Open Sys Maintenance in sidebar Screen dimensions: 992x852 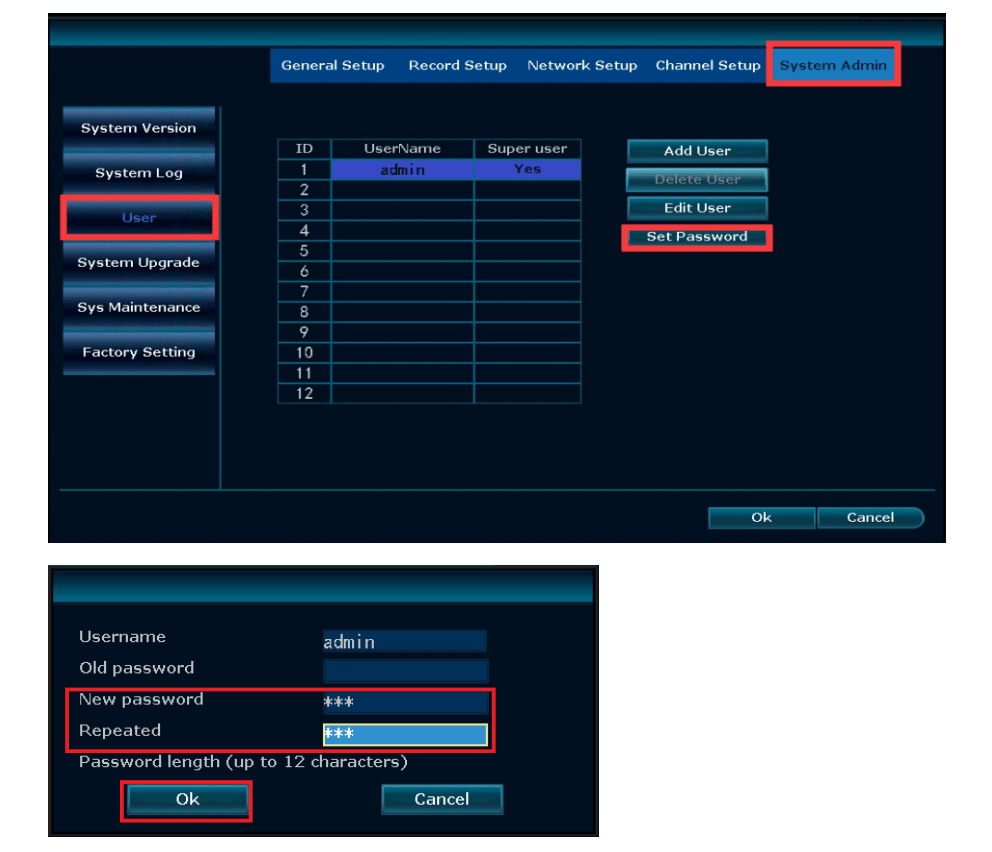pyautogui.click(x=139, y=308)
